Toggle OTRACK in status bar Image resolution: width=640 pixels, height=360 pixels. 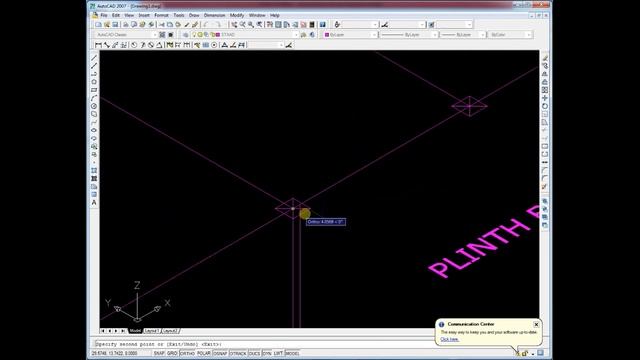[238, 353]
